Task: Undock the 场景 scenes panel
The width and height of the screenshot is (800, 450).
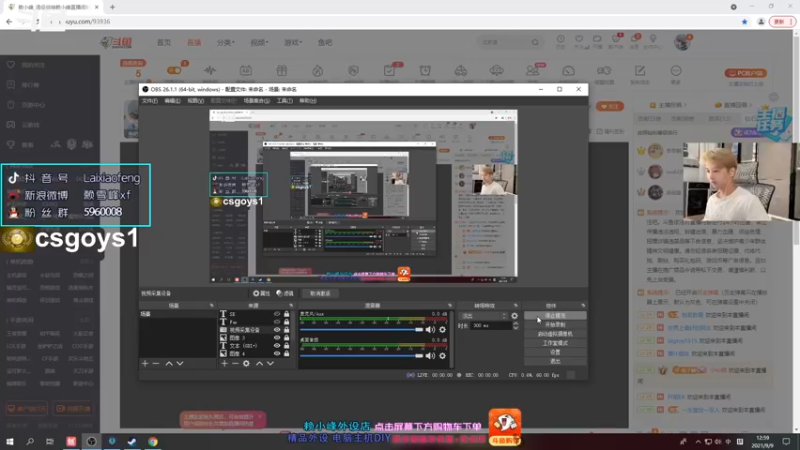Action: pyautogui.click(x=211, y=306)
